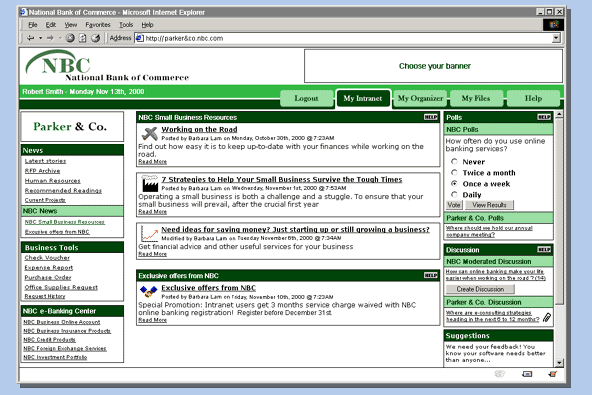This screenshot has height=395, width=592.
Task: Select the Once a week poll option
Action: (x=455, y=184)
